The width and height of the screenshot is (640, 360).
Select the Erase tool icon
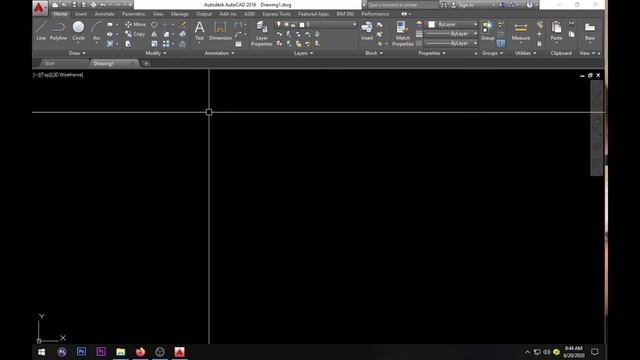pos(182,24)
